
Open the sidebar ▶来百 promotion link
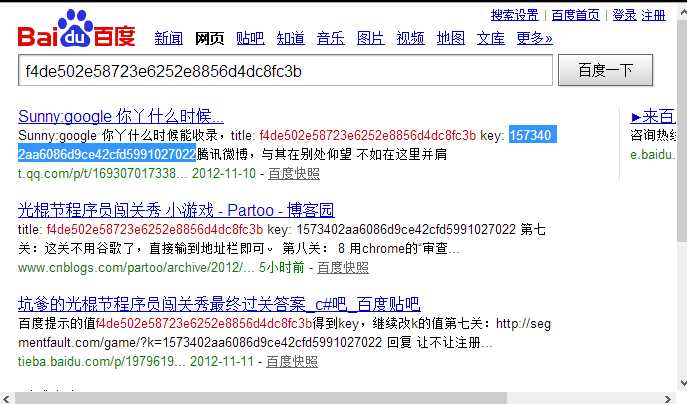point(653,117)
